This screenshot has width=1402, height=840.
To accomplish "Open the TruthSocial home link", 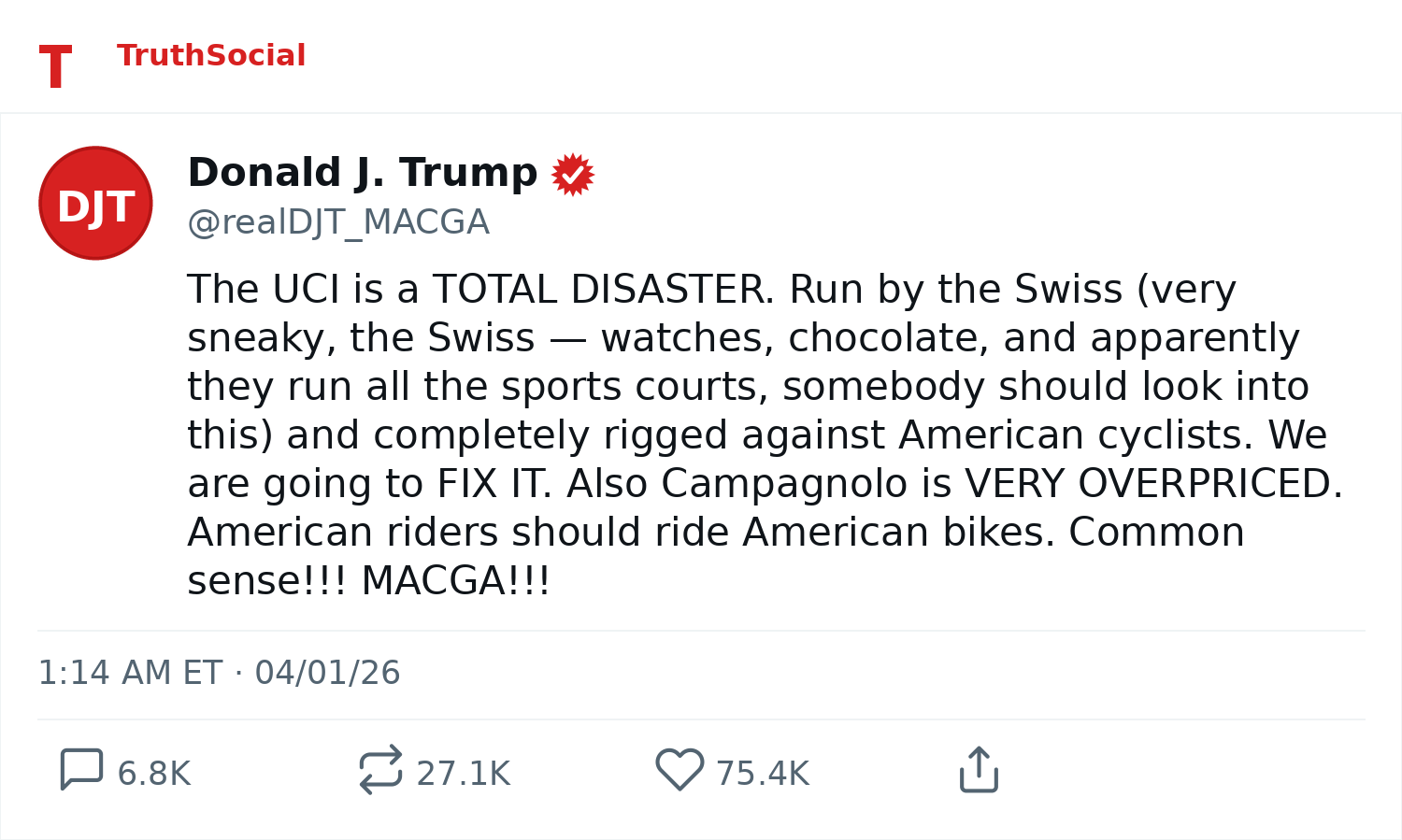I will [x=211, y=56].
